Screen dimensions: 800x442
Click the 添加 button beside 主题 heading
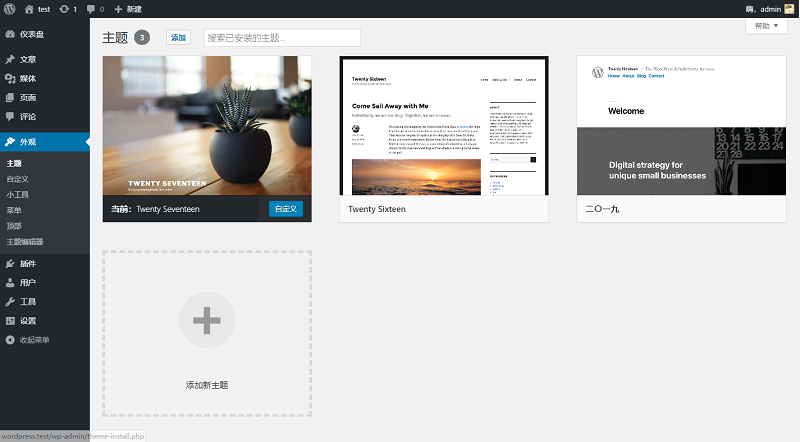(178, 38)
